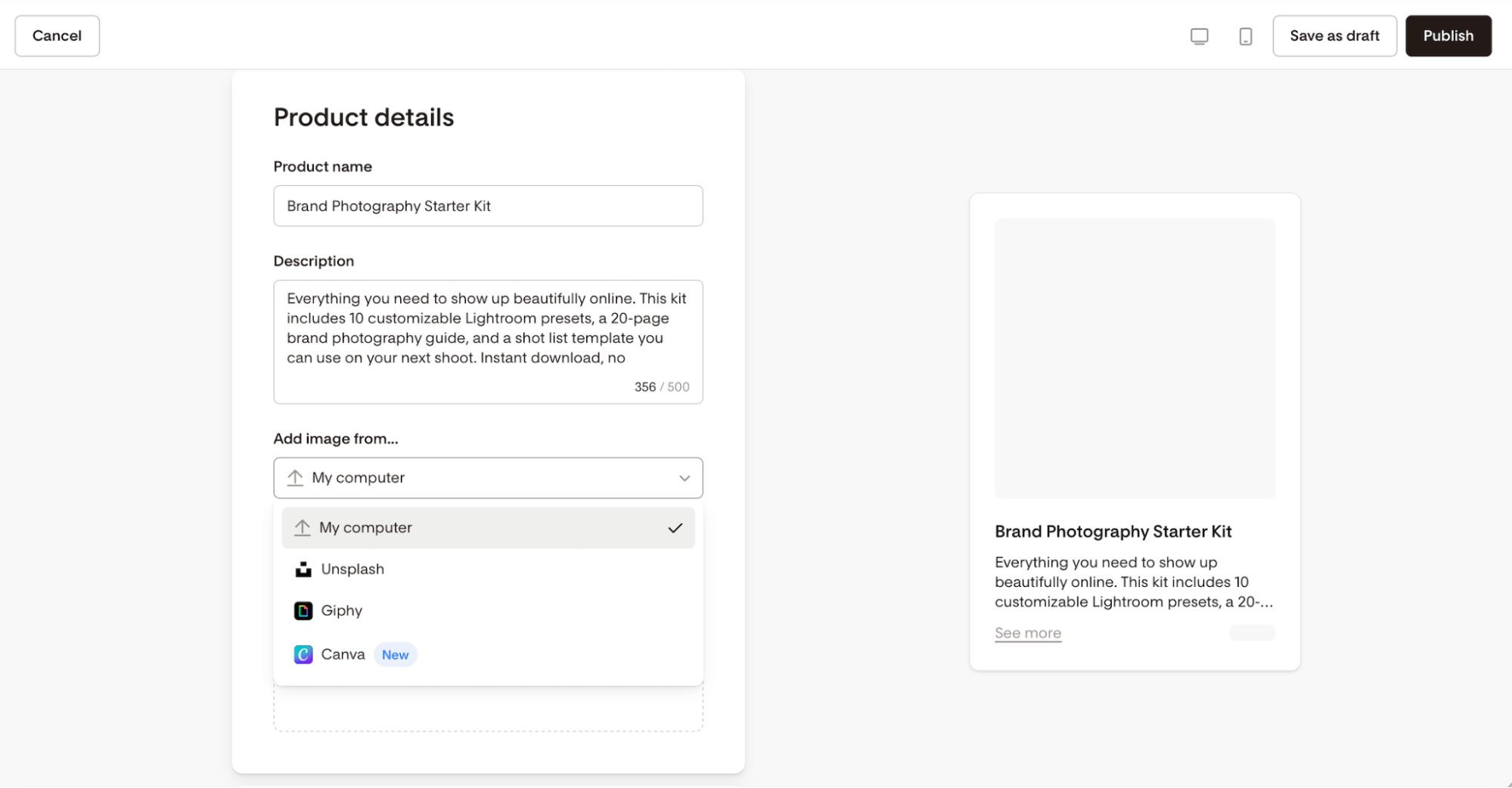Click the dashed image upload drop area
This screenshot has height=788, width=1512.
tap(488, 709)
